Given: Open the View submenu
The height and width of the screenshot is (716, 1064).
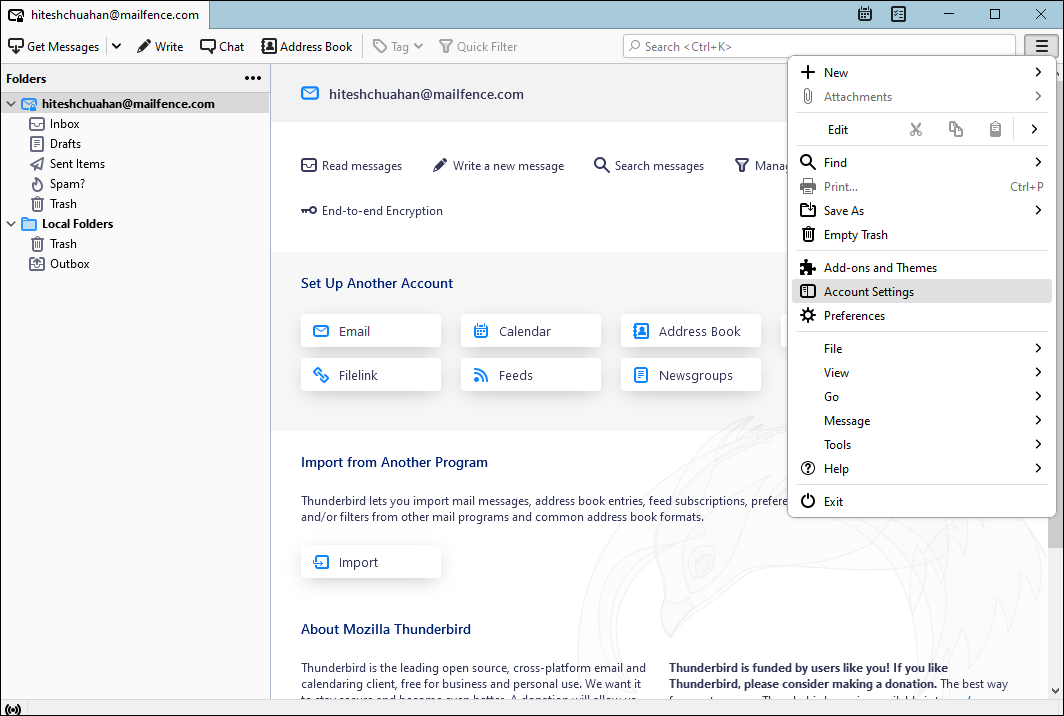Looking at the screenshot, I should (922, 373).
